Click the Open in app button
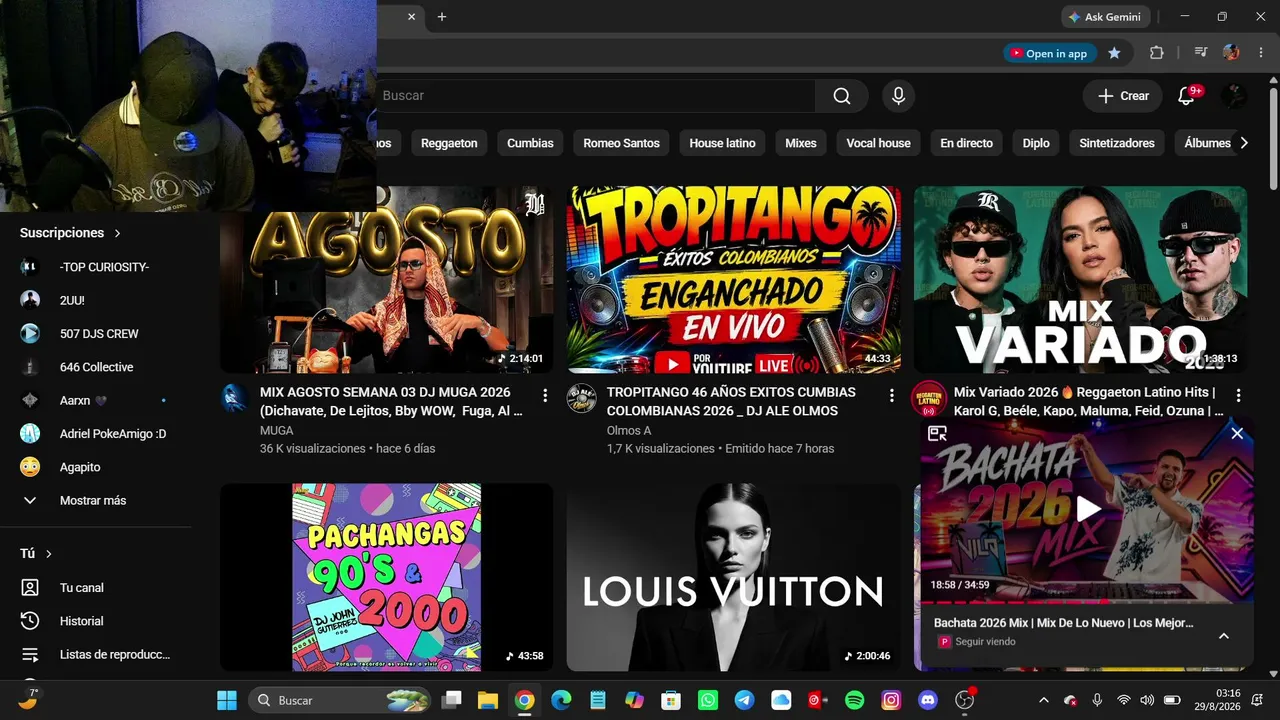Screen dimensions: 1280x720 click(x=1049, y=54)
